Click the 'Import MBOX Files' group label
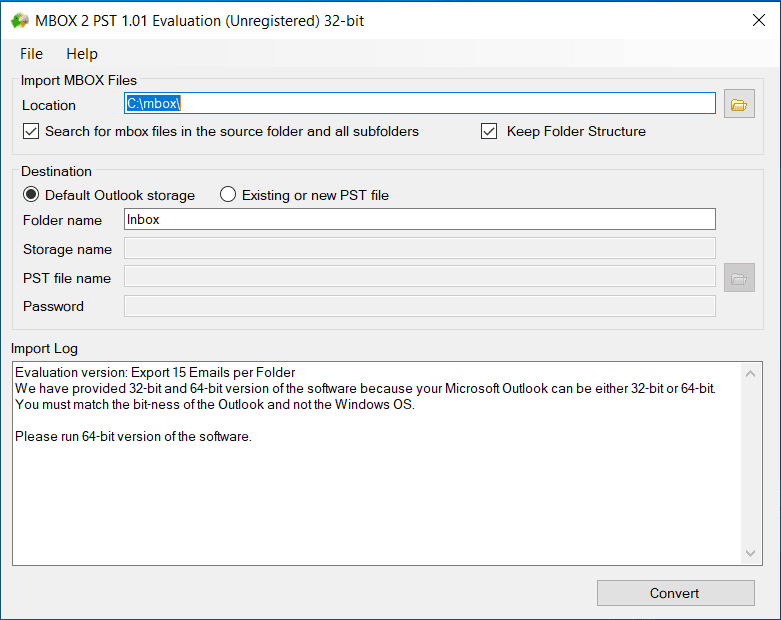The width and height of the screenshot is (781, 620). coord(79,80)
